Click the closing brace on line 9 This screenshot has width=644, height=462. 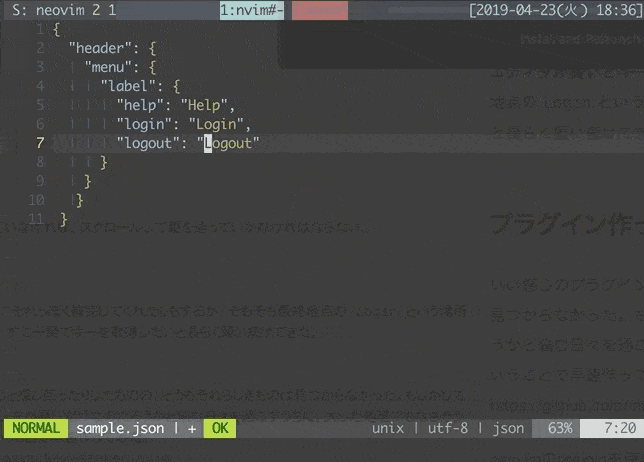pos(87,181)
